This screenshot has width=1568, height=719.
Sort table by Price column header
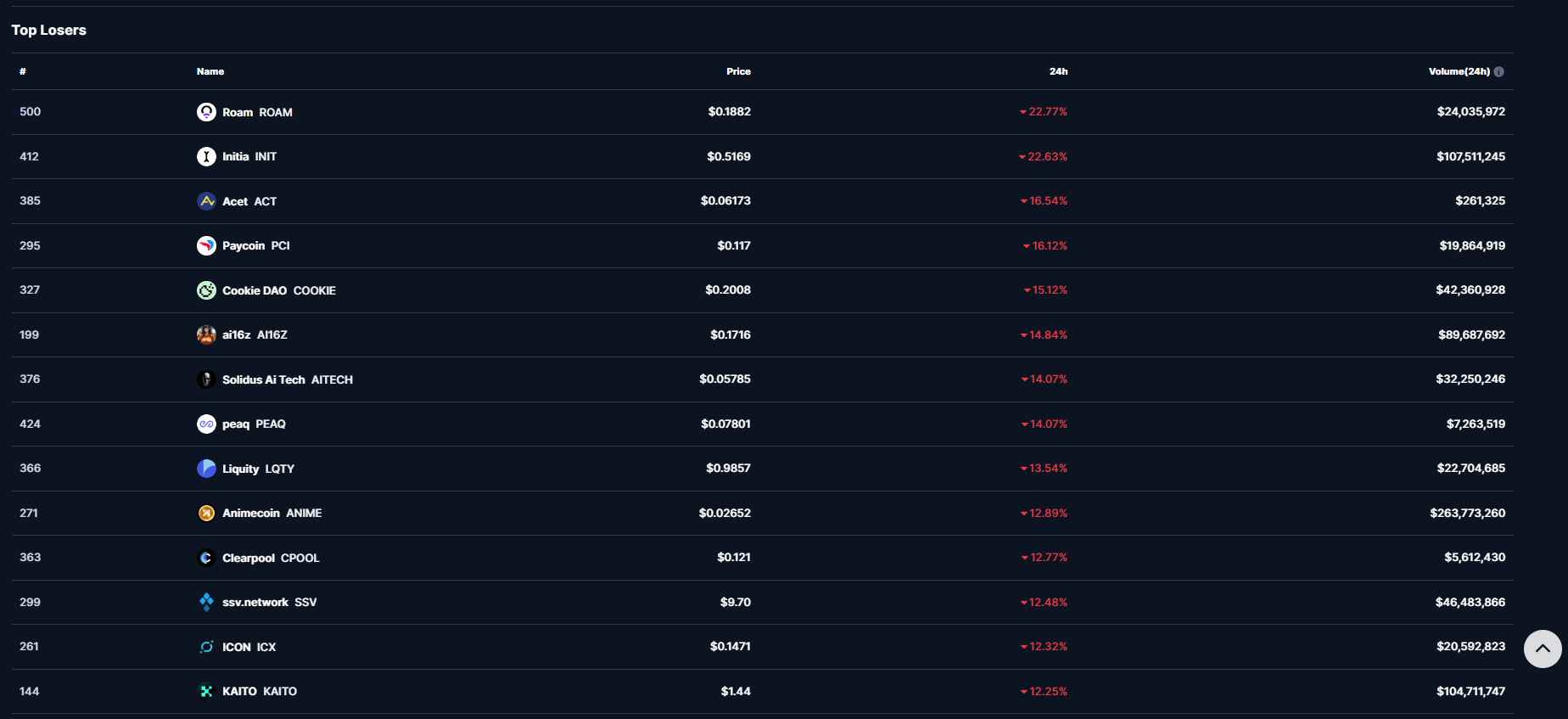tap(738, 71)
